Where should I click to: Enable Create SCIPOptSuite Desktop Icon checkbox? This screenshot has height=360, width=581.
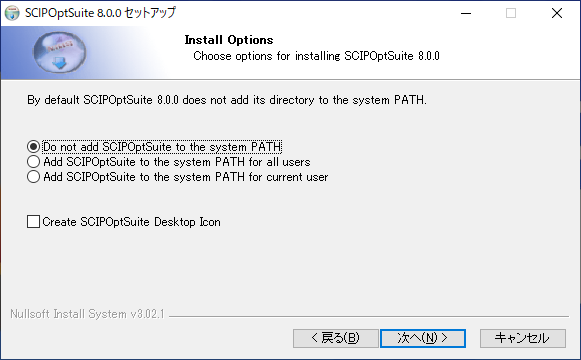(x=33, y=222)
